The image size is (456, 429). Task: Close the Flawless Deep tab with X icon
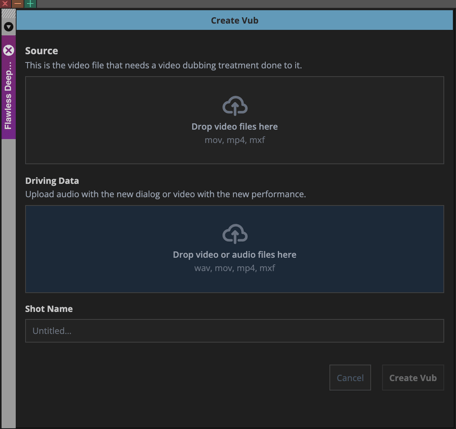click(9, 51)
